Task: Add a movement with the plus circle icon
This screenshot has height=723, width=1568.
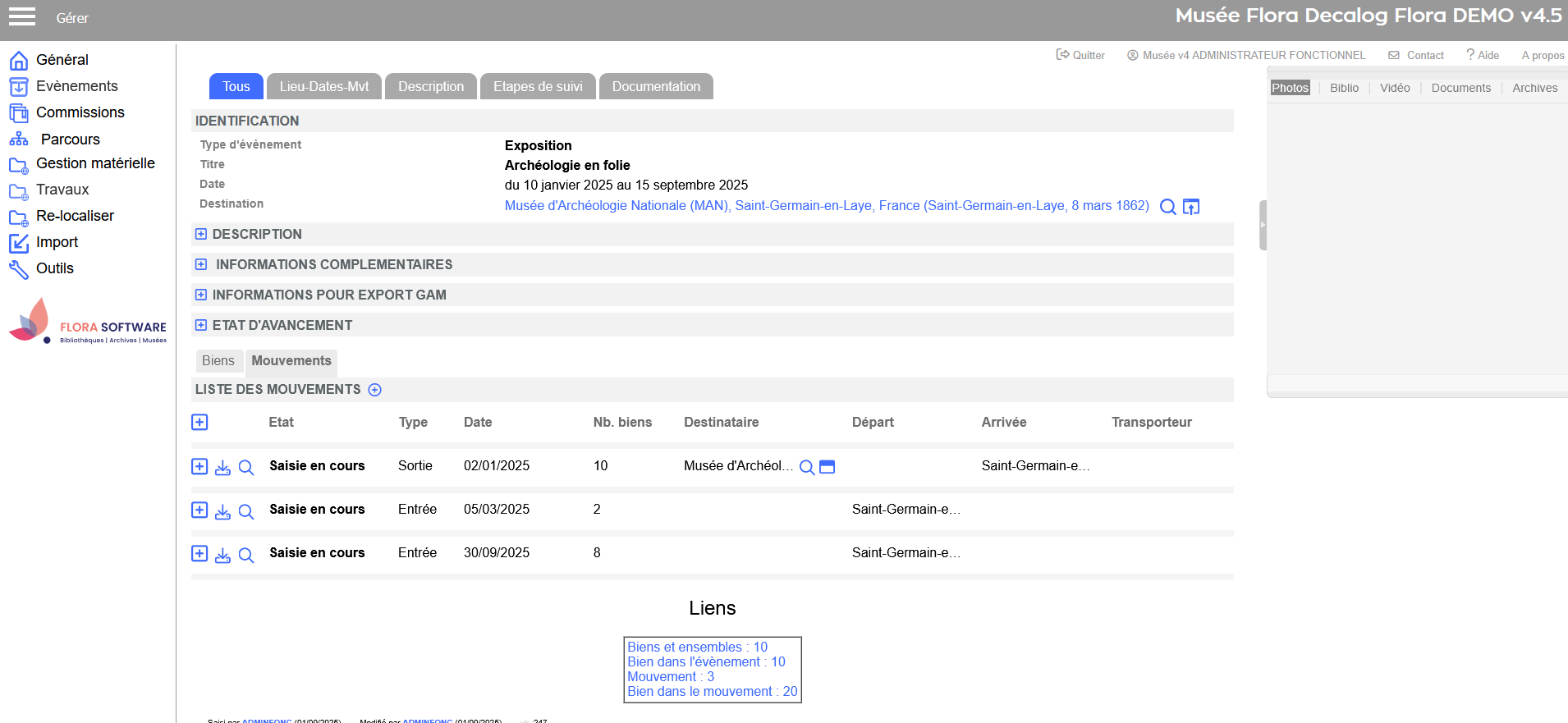Action: [x=375, y=390]
